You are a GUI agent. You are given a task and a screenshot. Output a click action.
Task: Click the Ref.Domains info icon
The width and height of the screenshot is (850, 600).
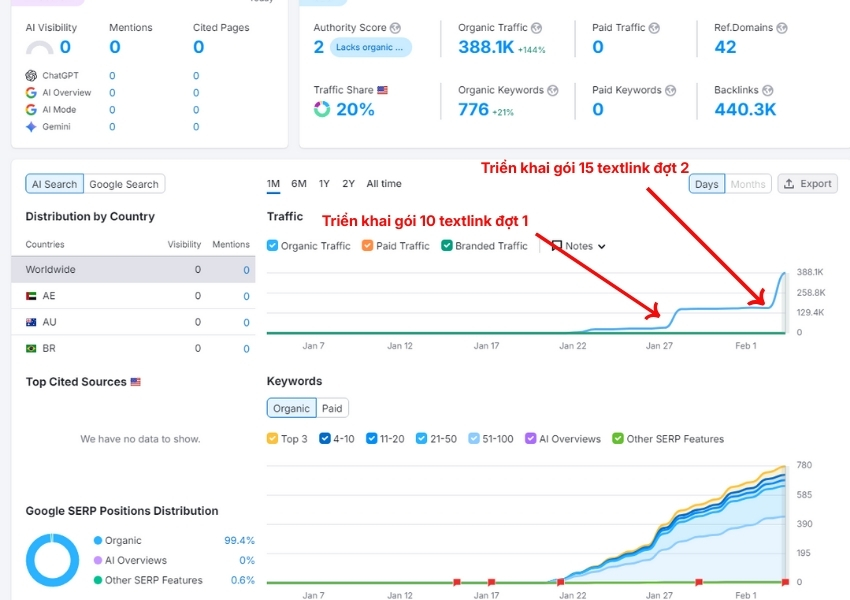coord(782,28)
